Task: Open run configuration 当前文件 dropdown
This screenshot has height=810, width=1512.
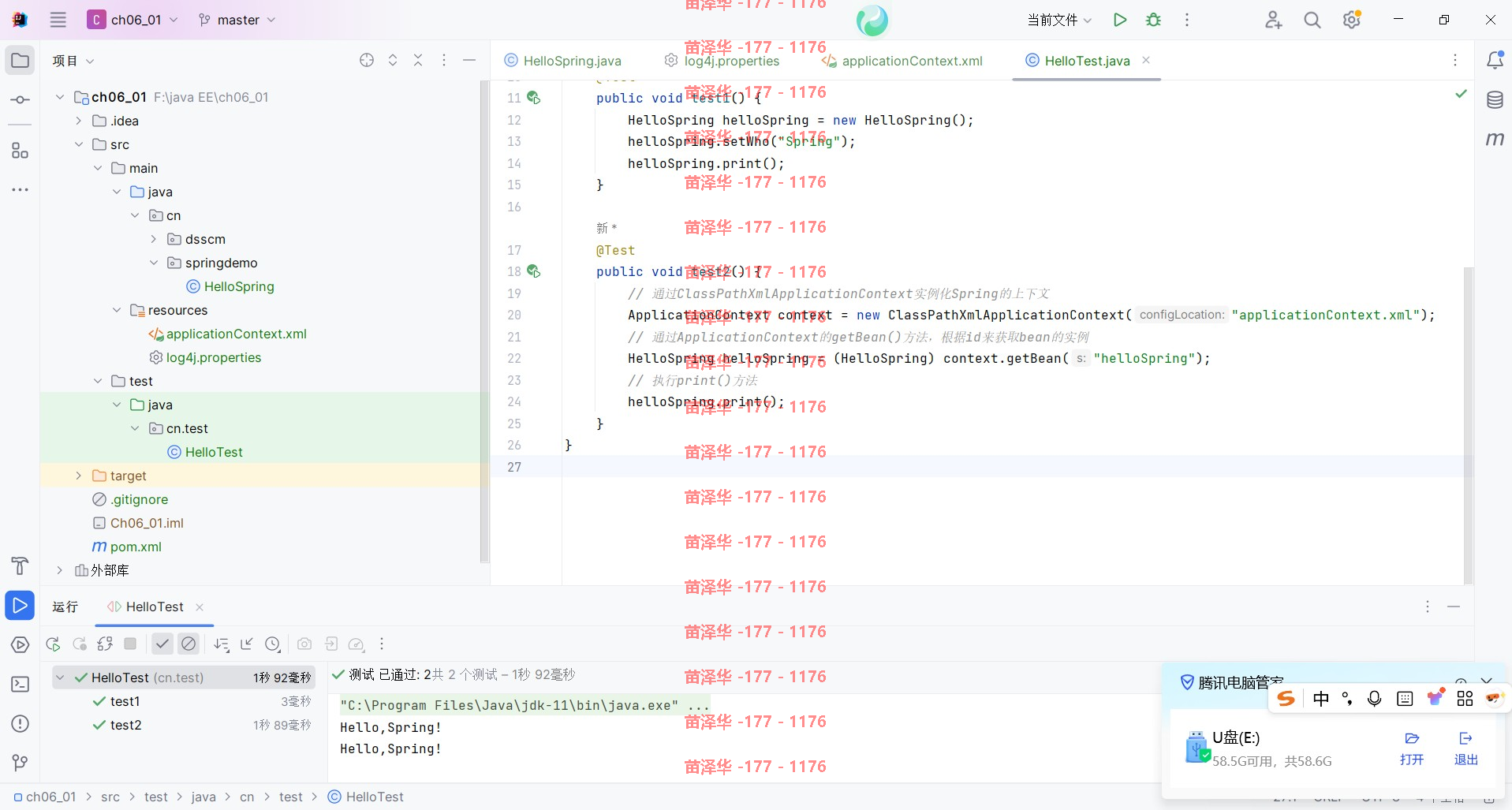Action: pyautogui.click(x=1059, y=20)
